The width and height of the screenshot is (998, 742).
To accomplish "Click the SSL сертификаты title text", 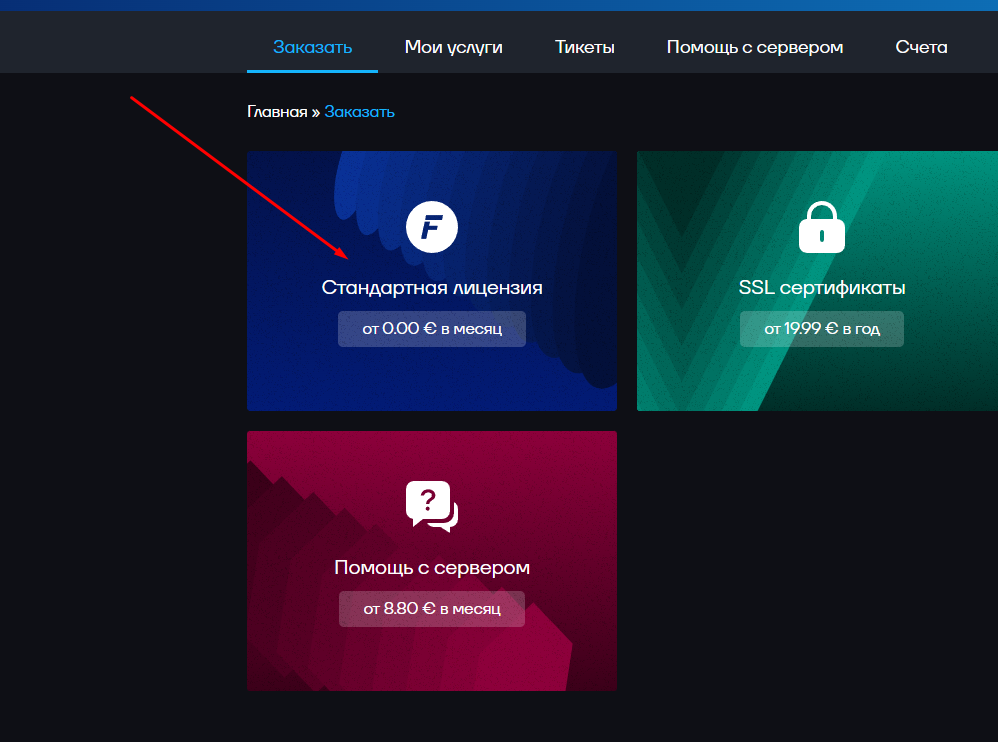I will click(x=821, y=287).
